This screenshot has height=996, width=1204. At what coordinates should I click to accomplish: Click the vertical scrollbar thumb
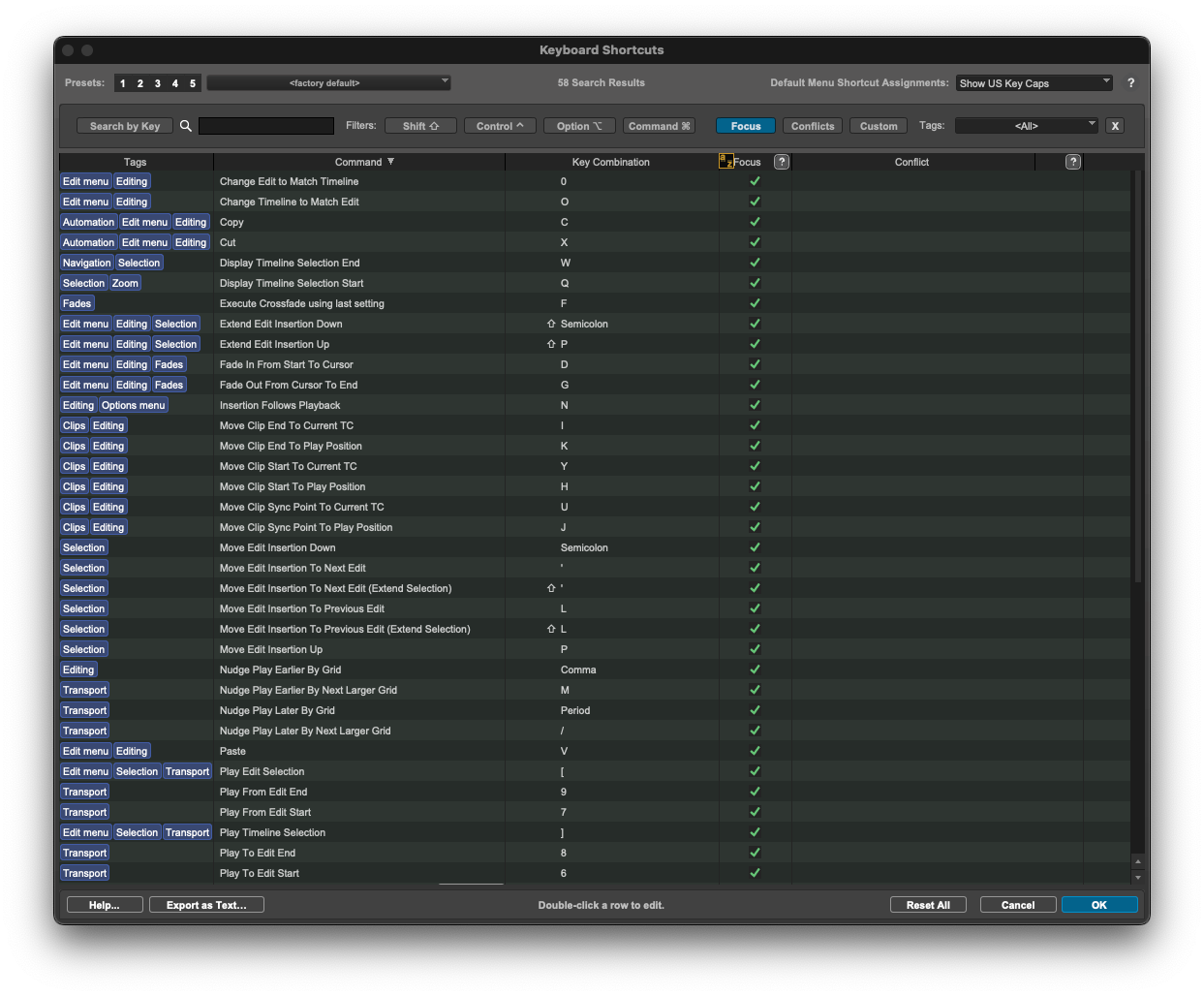(x=1137, y=378)
